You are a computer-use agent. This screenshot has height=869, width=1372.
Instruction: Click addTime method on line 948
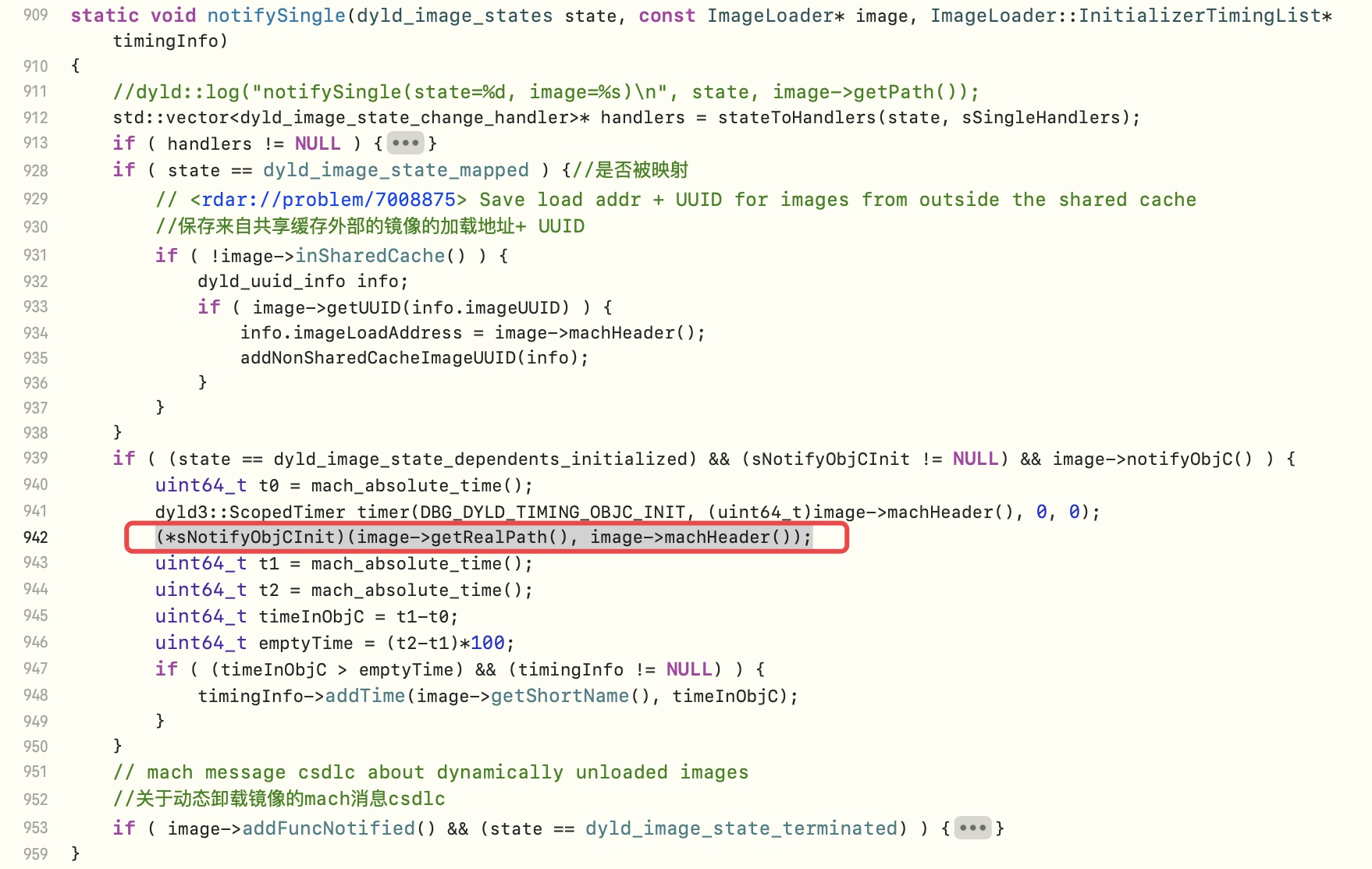(364, 696)
